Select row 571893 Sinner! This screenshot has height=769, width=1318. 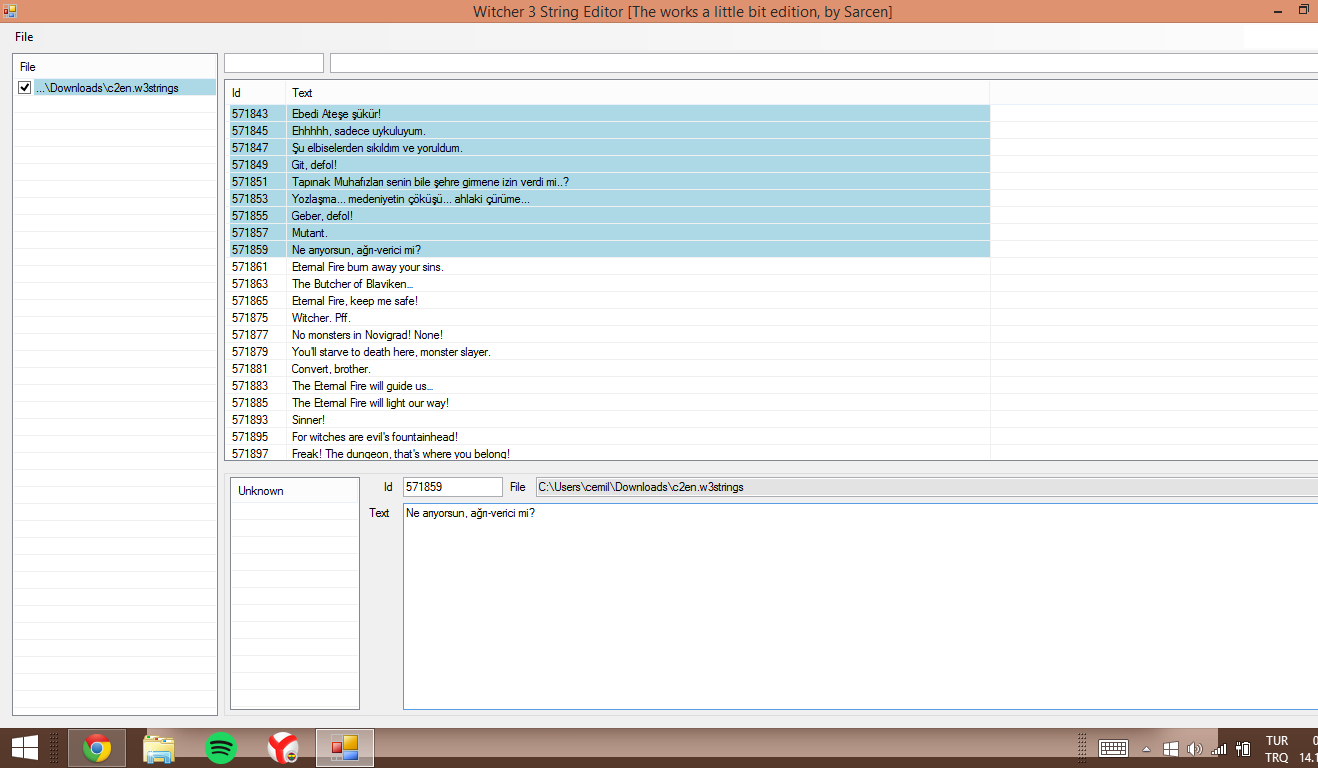tap(609, 420)
